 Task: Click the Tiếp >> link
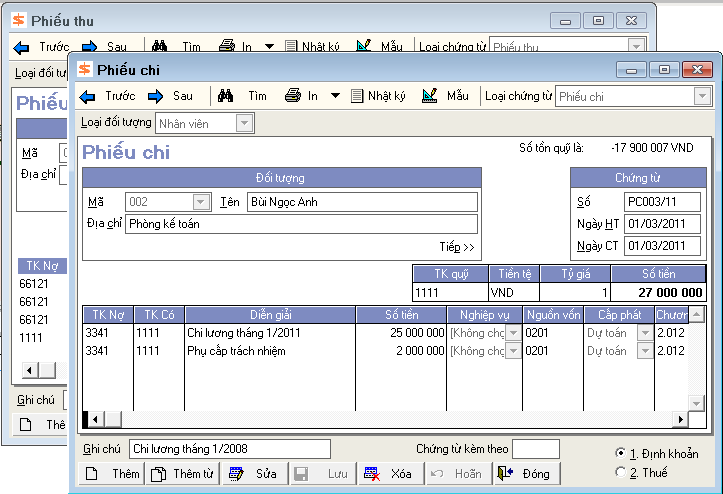[456, 247]
